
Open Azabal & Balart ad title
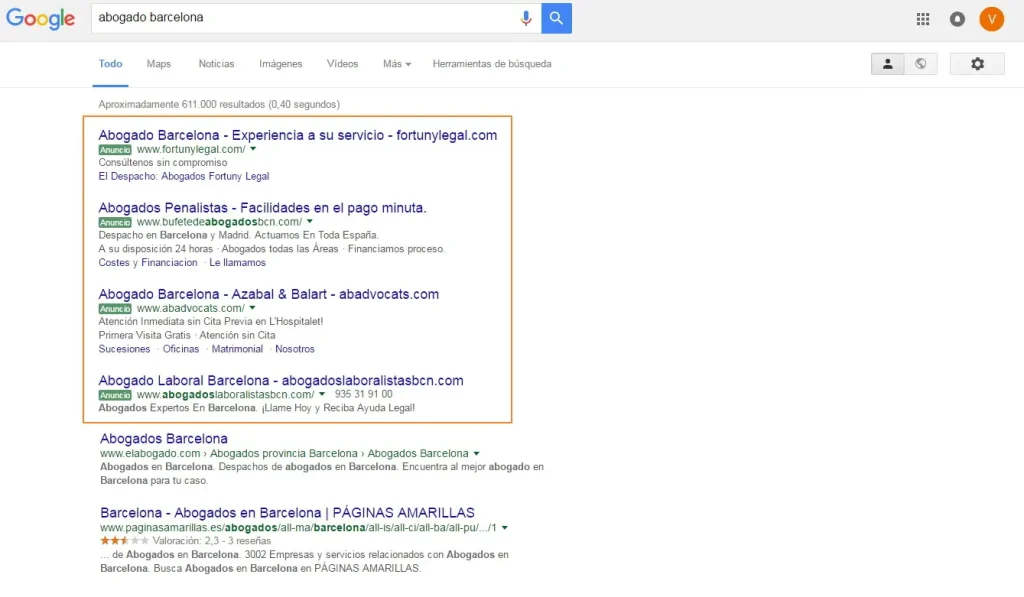click(x=268, y=294)
